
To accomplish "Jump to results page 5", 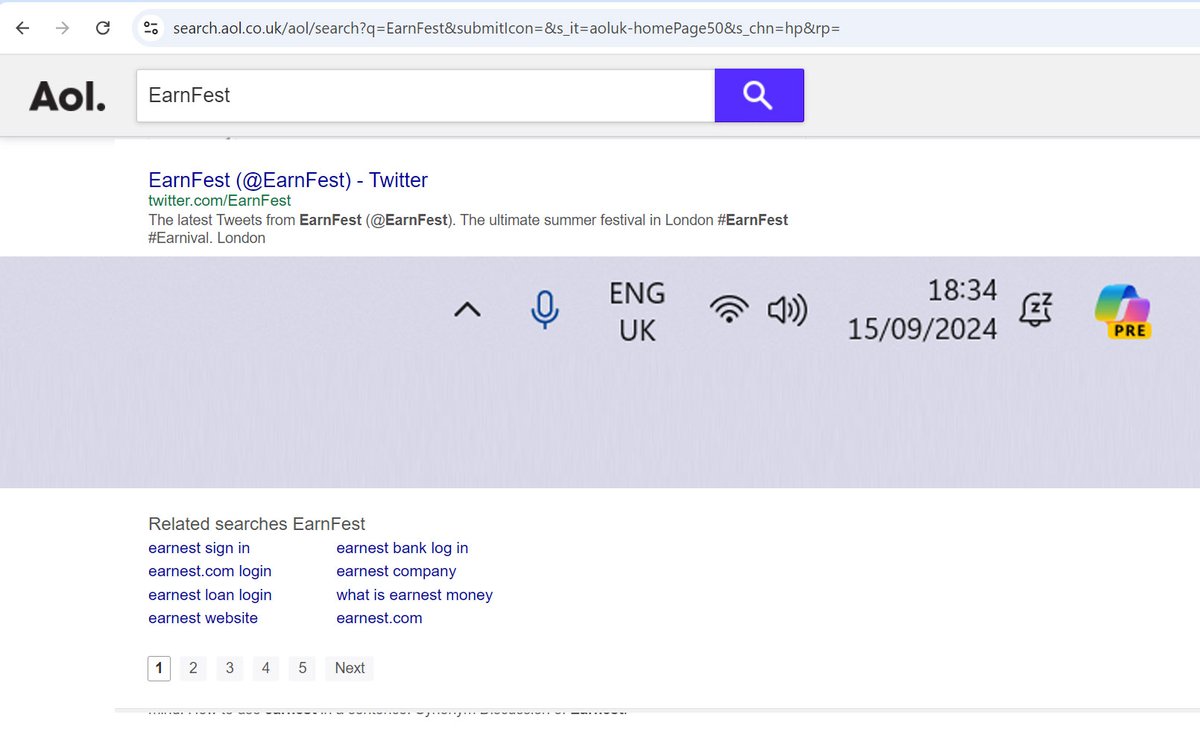I will (x=302, y=668).
